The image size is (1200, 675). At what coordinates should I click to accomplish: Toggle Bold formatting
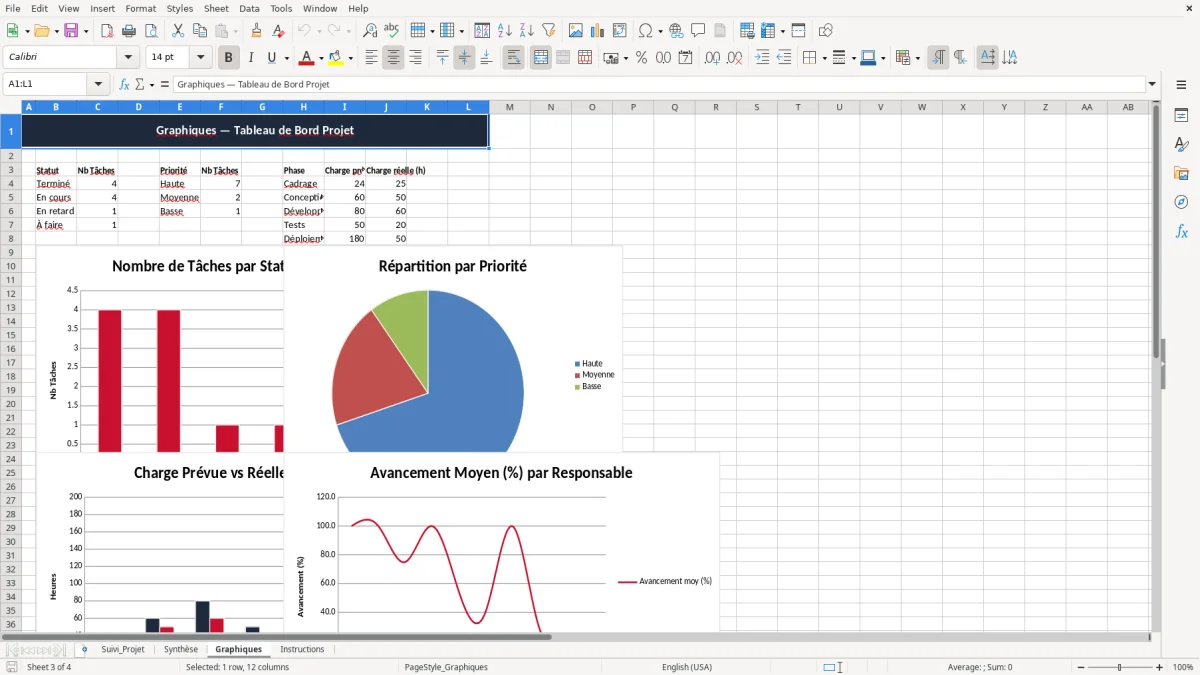coord(228,58)
